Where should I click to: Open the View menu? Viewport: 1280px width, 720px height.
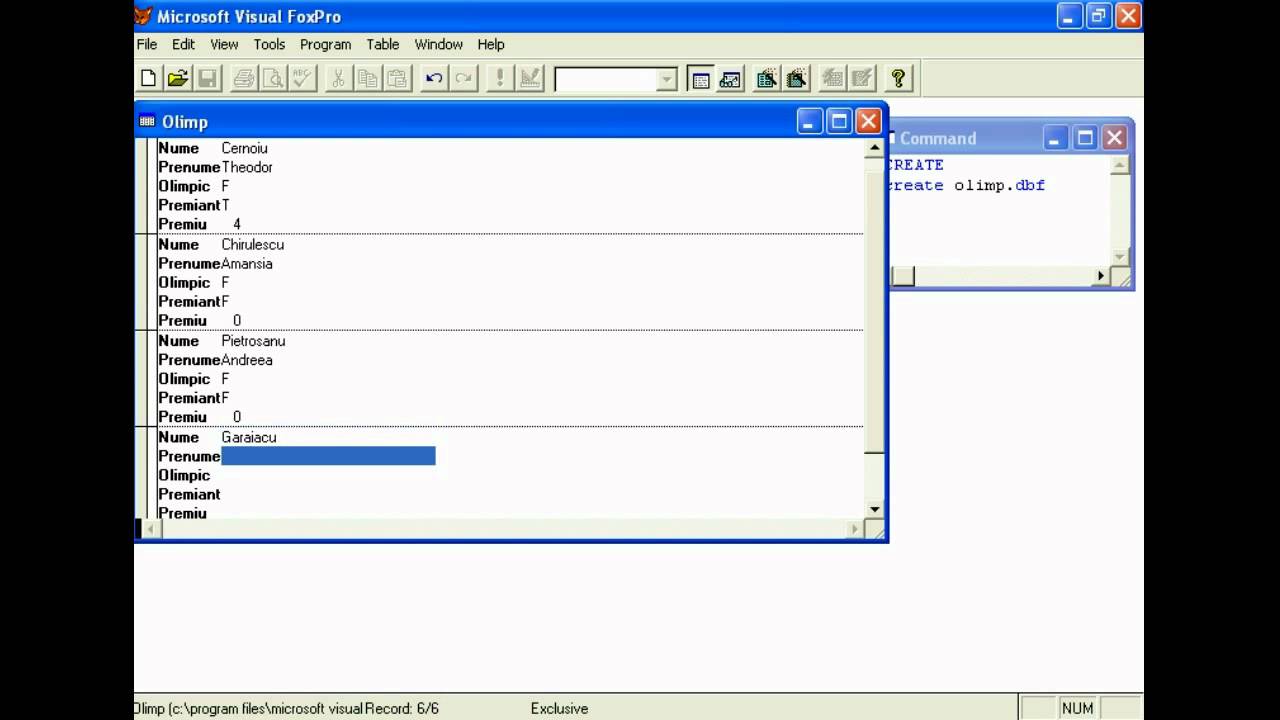point(224,44)
